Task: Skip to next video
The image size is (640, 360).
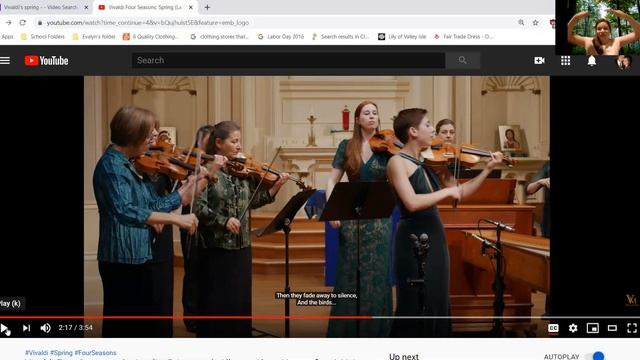Action: 26,328
